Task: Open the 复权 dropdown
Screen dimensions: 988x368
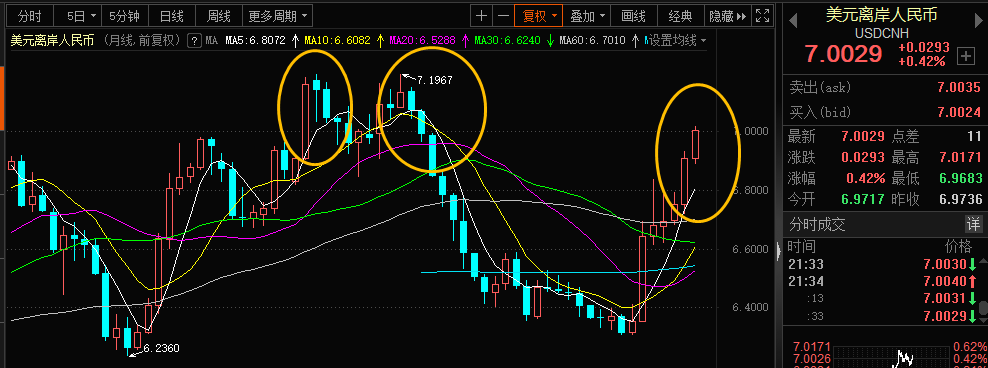Action: pyautogui.click(x=539, y=16)
